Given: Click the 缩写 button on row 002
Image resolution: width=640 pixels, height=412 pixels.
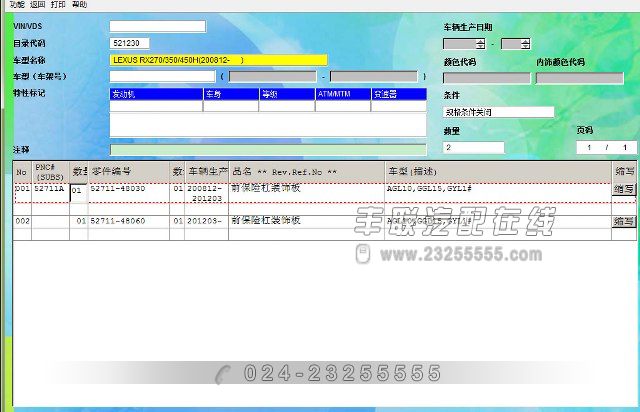Looking at the screenshot, I should pyautogui.click(x=624, y=221).
